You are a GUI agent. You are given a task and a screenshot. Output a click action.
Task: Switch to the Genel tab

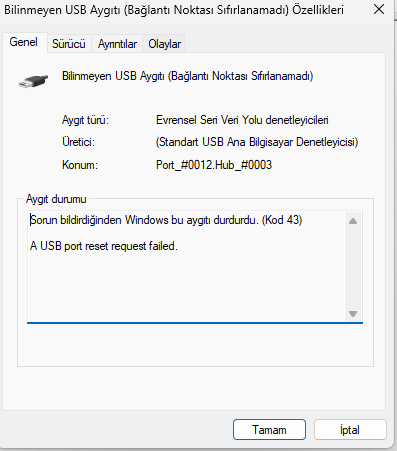24,42
